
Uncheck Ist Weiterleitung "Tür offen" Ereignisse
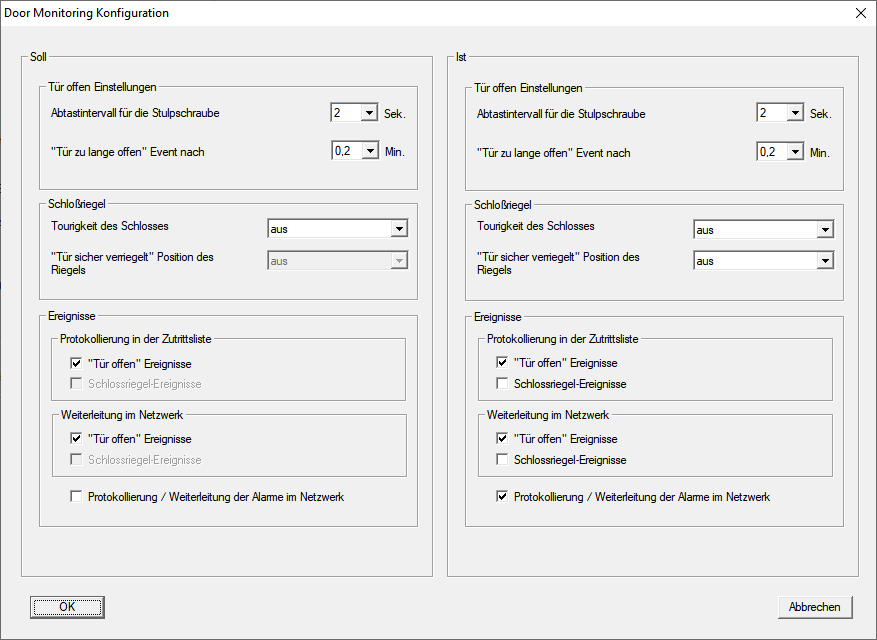click(503, 439)
